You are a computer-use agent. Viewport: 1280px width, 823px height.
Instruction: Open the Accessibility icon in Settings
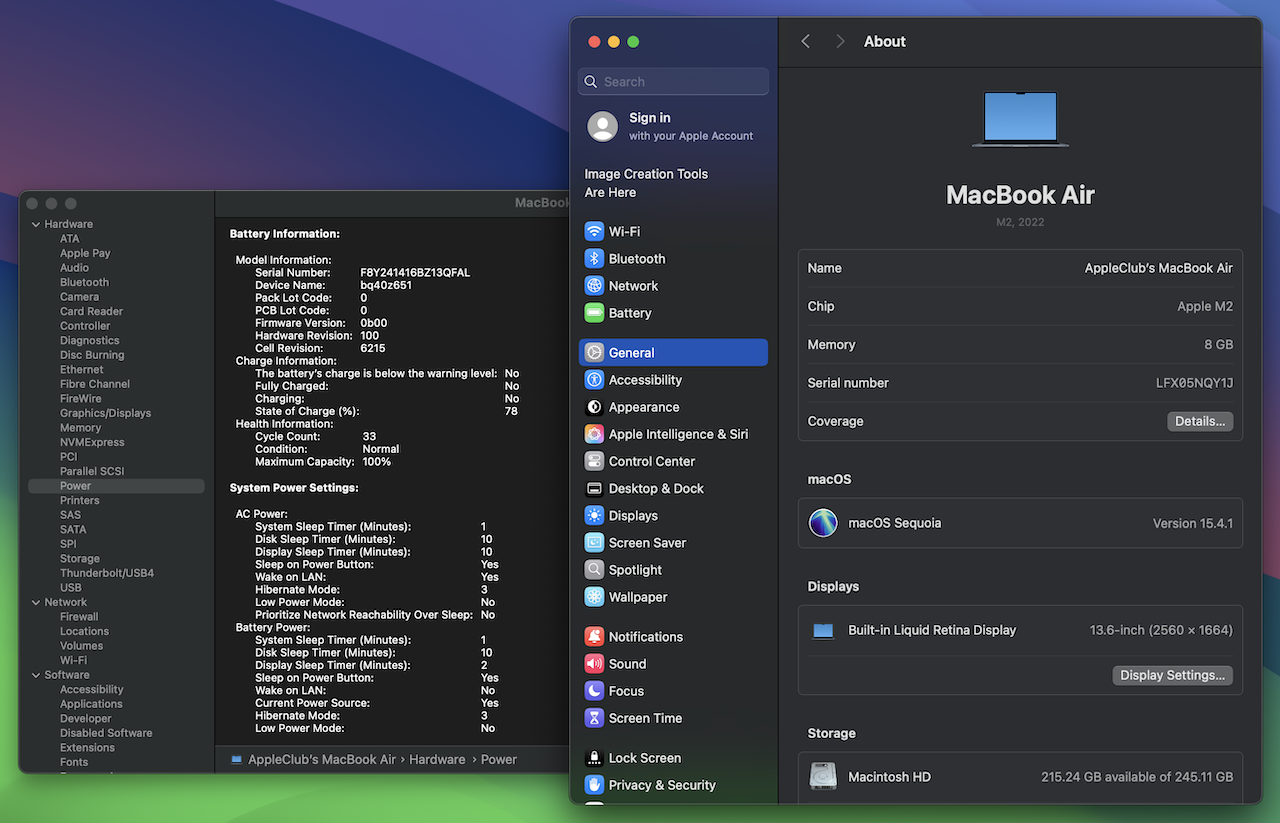point(594,380)
